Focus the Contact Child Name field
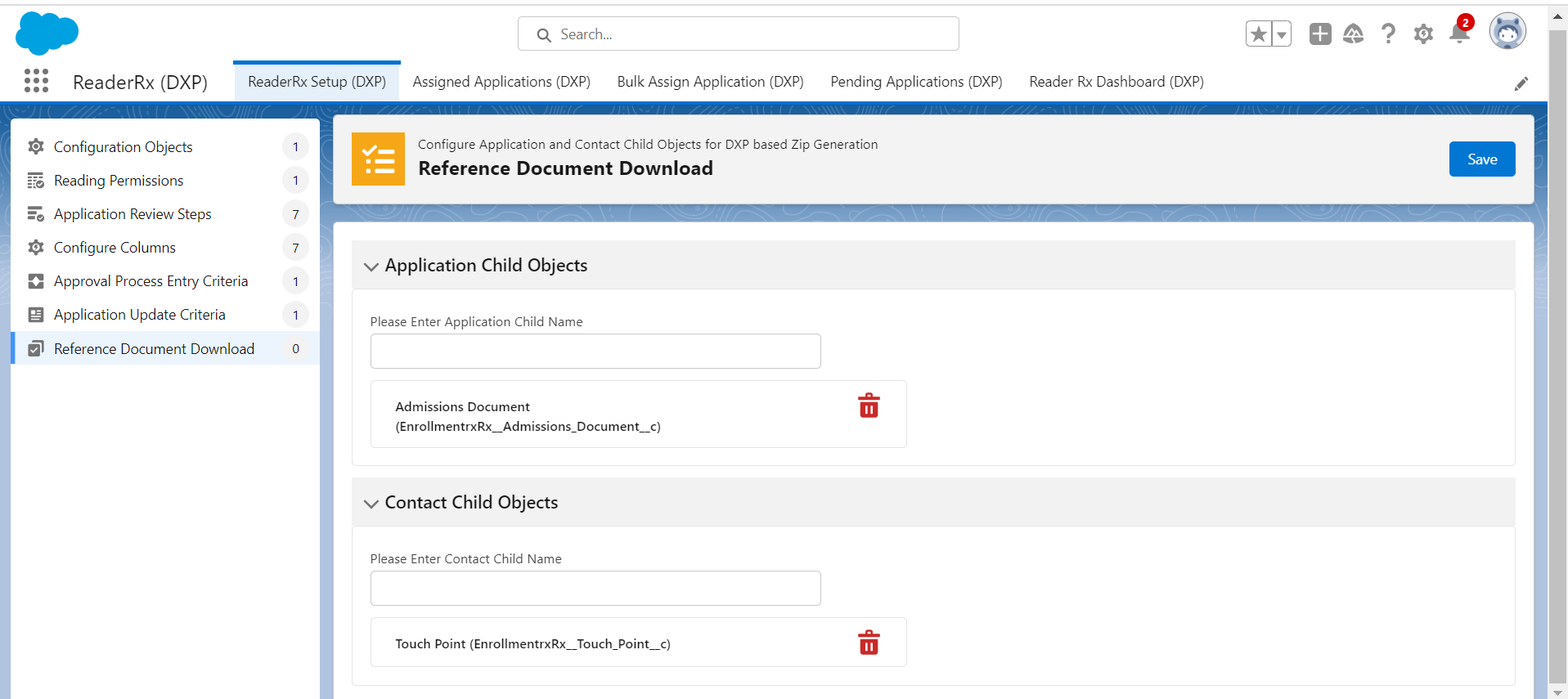1568x699 pixels. coord(595,589)
